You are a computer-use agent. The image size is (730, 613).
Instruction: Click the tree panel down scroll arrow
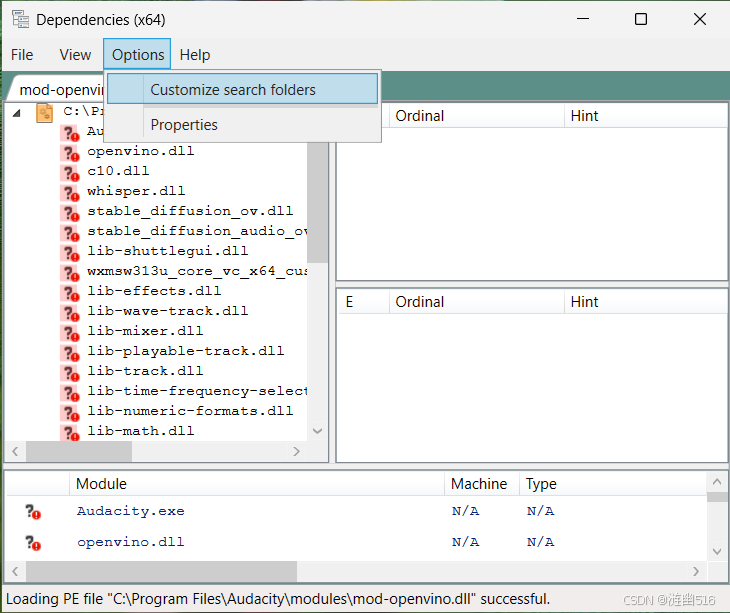click(318, 431)
